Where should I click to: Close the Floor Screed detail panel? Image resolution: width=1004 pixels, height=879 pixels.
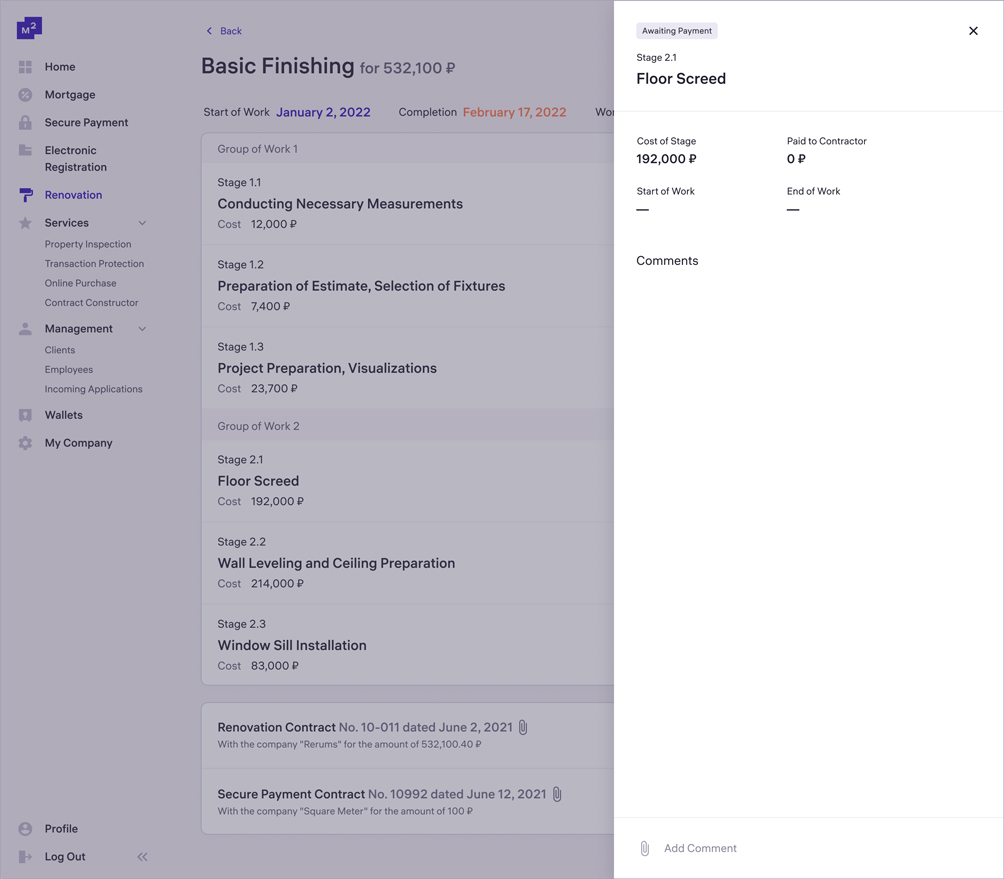(973, 31)
